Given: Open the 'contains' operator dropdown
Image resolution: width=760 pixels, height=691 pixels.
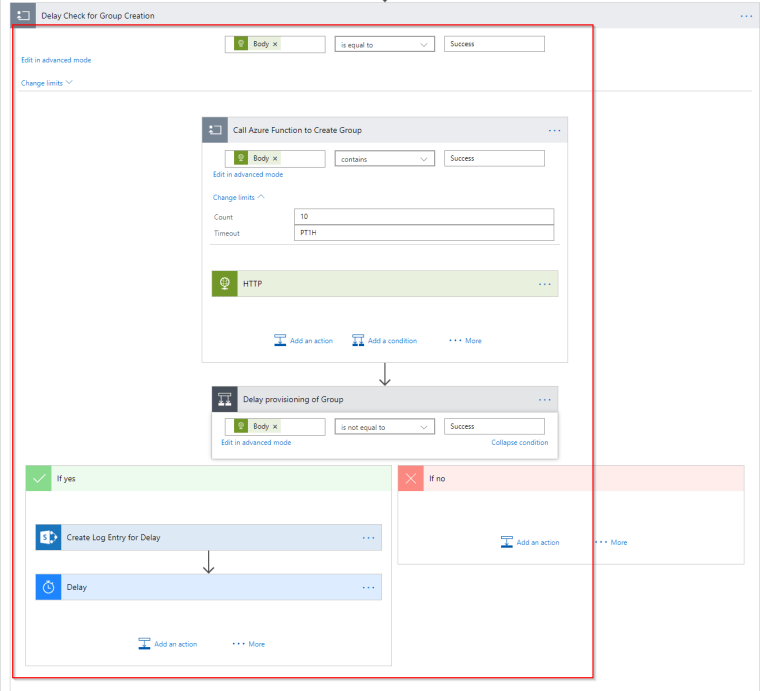Looking at the screenshot, I should (x=385, y=159).
